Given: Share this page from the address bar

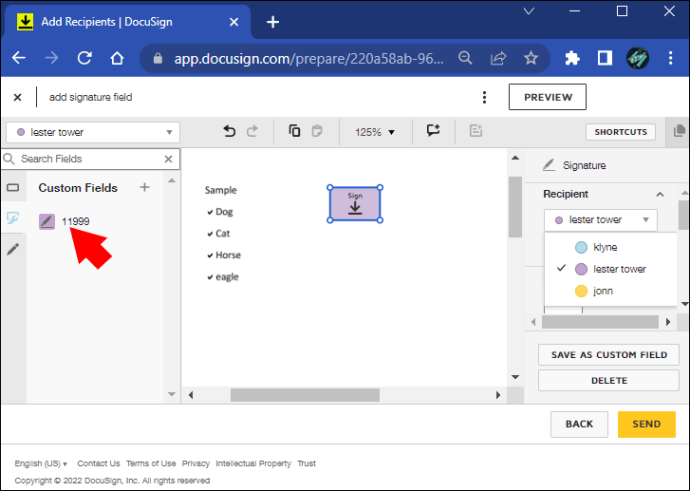Looking at the screenshot, I should coord(498,58).
